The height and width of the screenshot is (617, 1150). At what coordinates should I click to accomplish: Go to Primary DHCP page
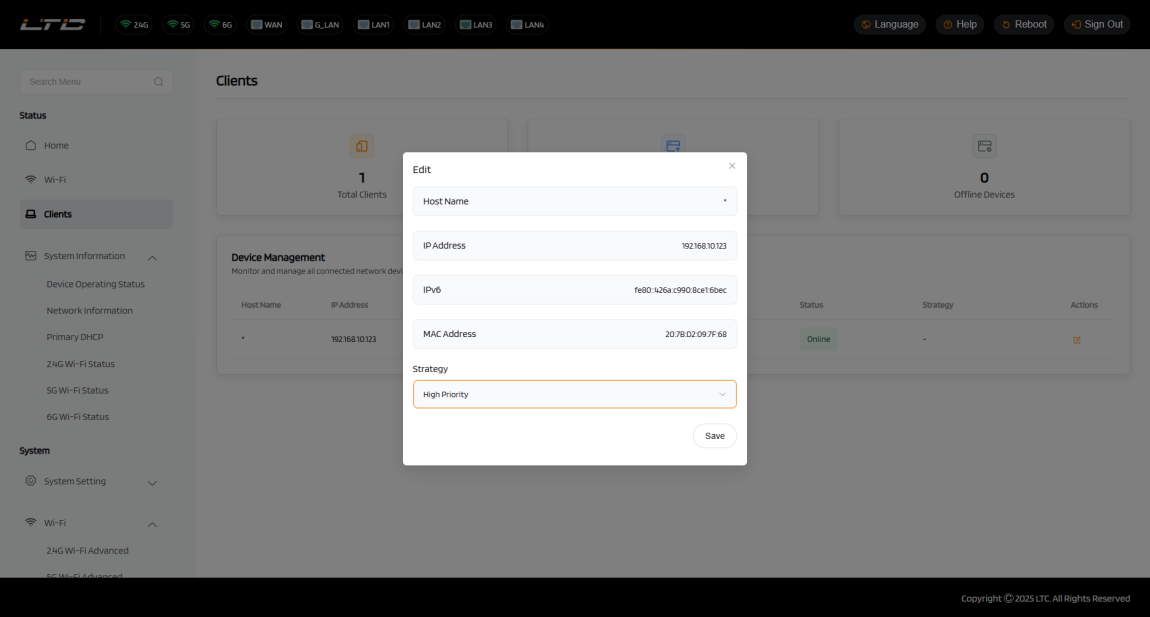(73, 337)
